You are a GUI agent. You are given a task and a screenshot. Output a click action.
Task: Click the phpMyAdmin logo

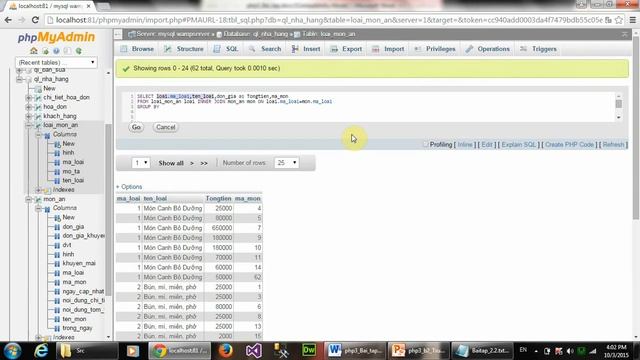click(x=56, y=37)
